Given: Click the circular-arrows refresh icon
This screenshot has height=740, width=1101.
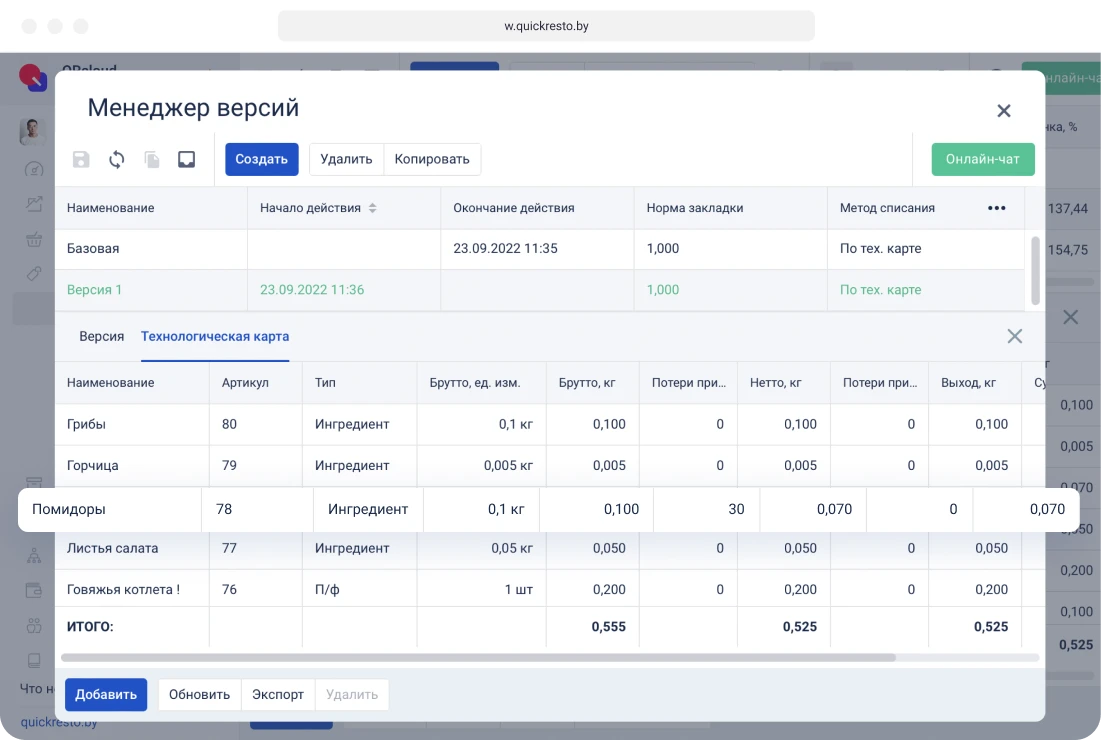Looking at the screenshot, I should (117, 159).
